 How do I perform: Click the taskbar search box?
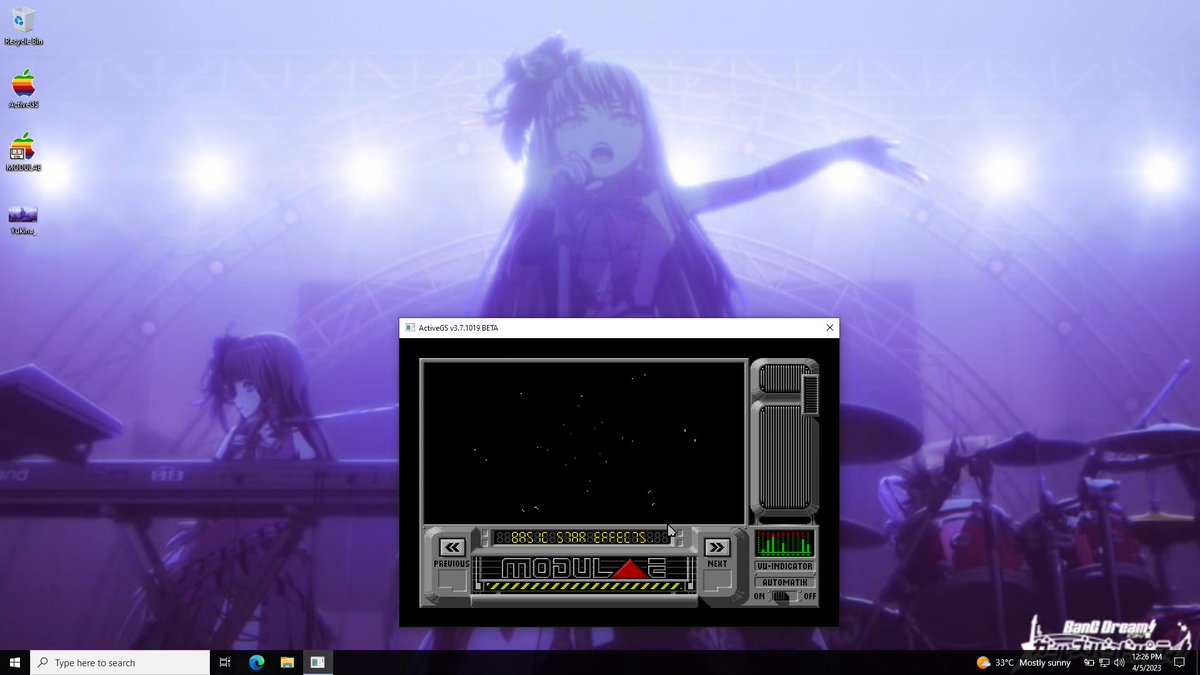[x=120, y=662]
